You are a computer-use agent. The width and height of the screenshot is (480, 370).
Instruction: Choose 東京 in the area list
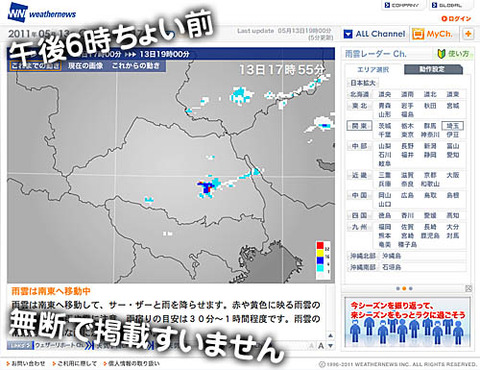point(407,135)
